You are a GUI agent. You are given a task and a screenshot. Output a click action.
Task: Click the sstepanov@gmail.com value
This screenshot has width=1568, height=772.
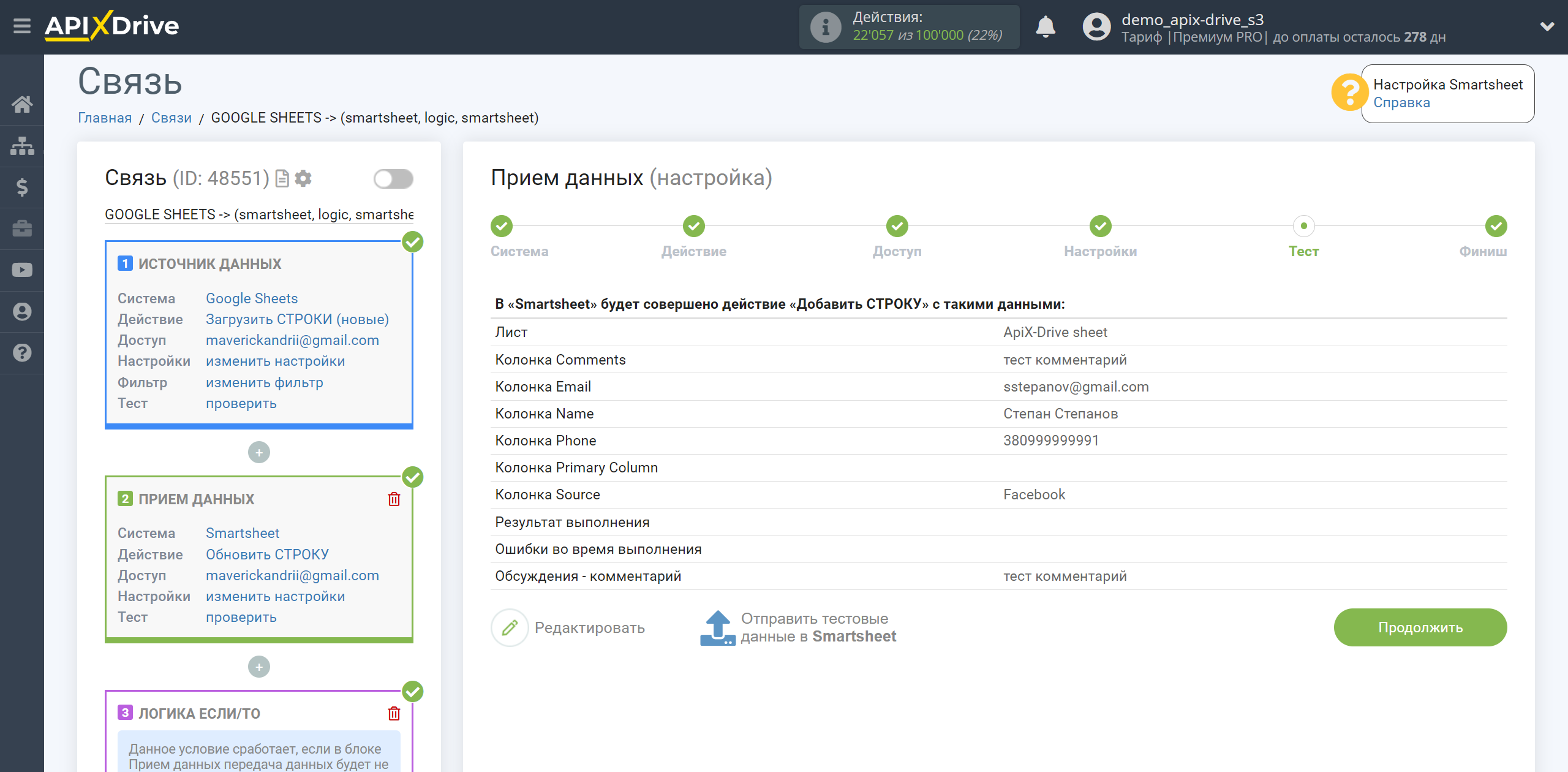tap(1076, 387)
